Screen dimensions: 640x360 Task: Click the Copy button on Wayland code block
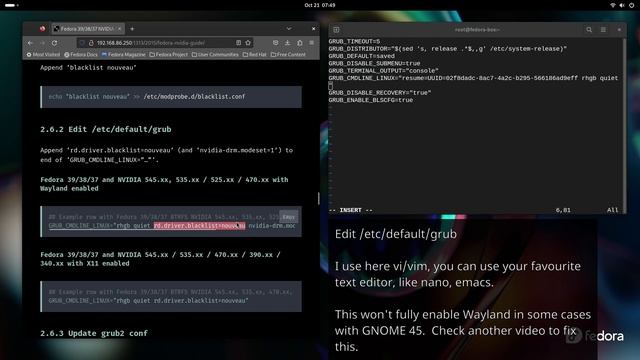(x=289, y=217)
